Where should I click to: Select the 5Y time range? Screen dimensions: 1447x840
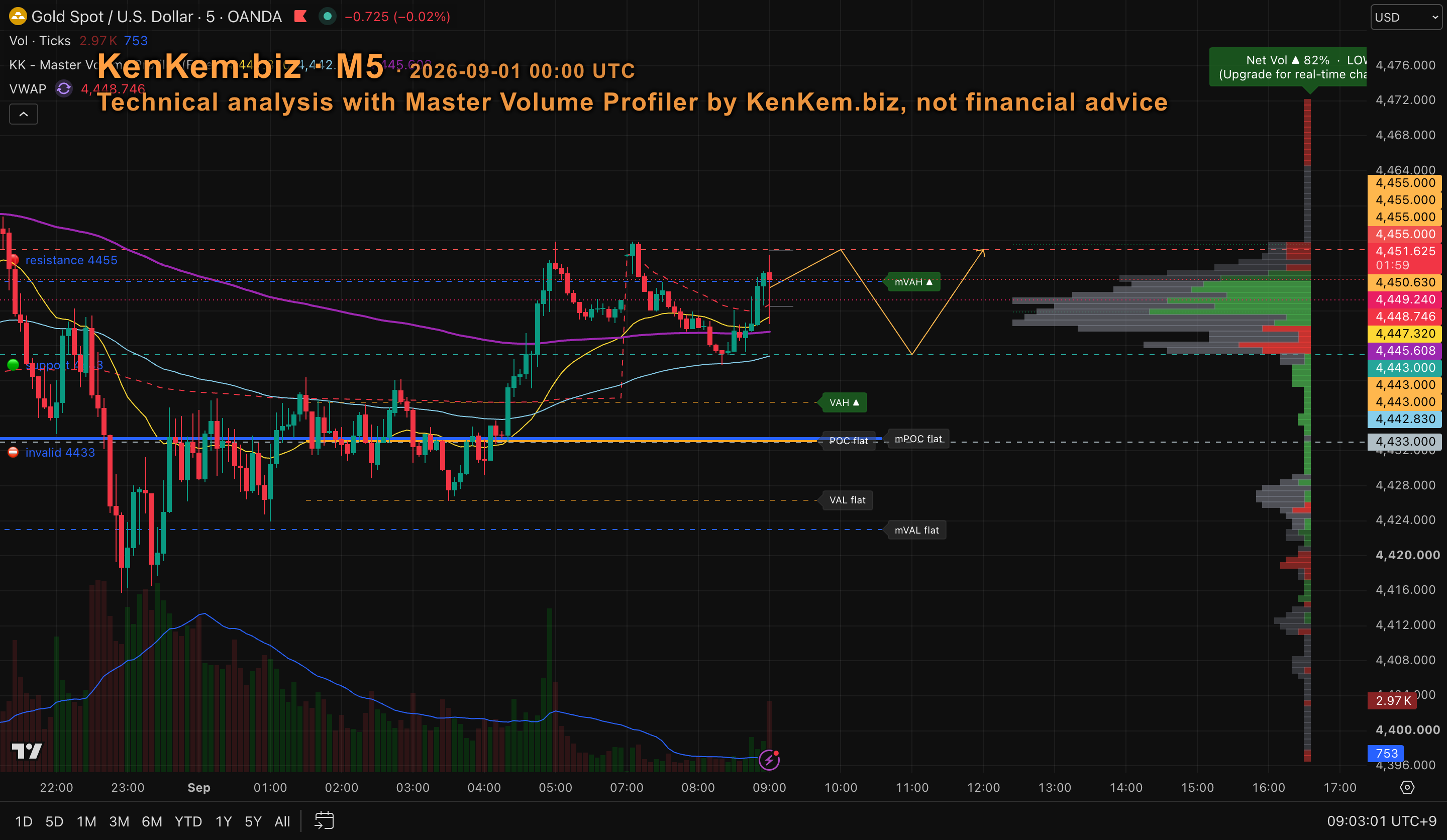[253, 821]
